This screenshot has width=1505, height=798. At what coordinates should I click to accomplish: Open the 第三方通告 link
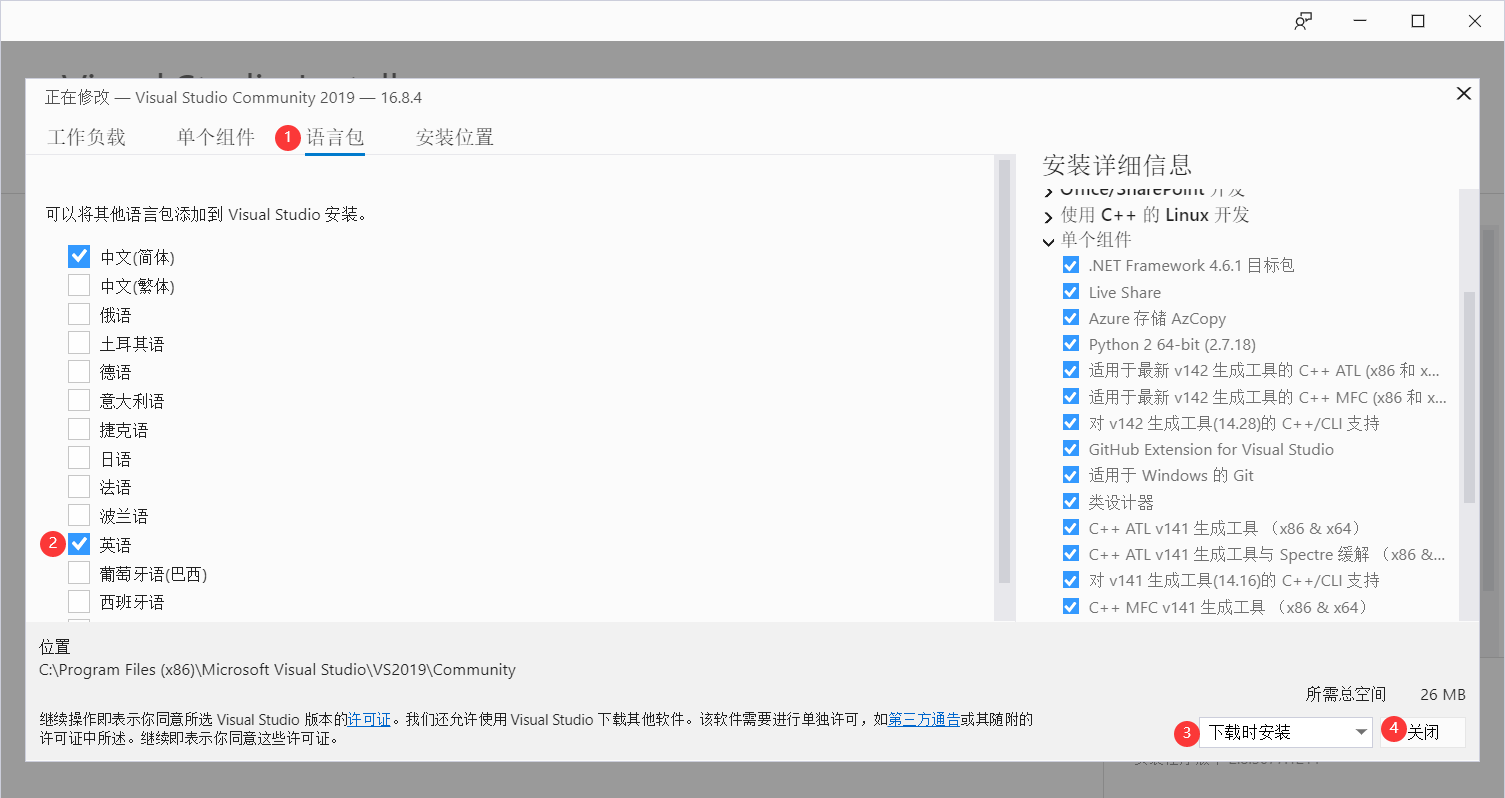pyautogui.click(x=924, y=719)
